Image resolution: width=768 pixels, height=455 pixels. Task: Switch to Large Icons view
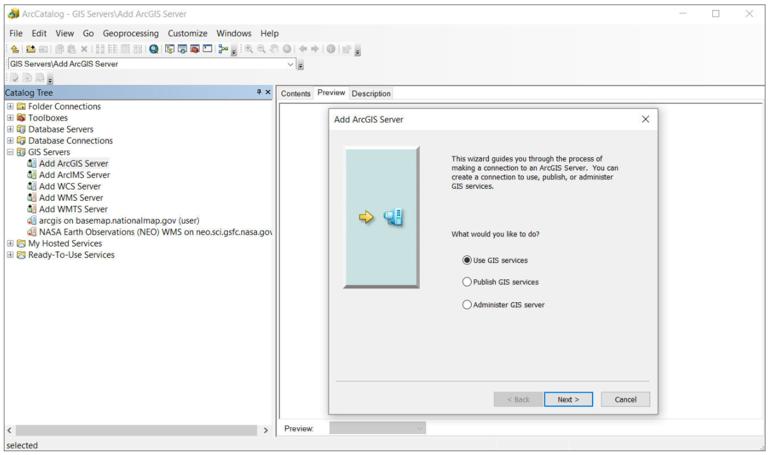[x=100, y=49]
